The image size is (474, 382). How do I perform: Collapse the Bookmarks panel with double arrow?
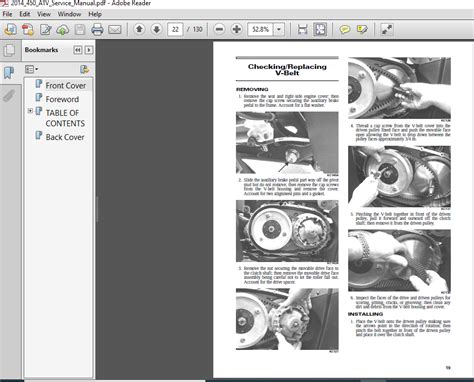click(78, 50)
